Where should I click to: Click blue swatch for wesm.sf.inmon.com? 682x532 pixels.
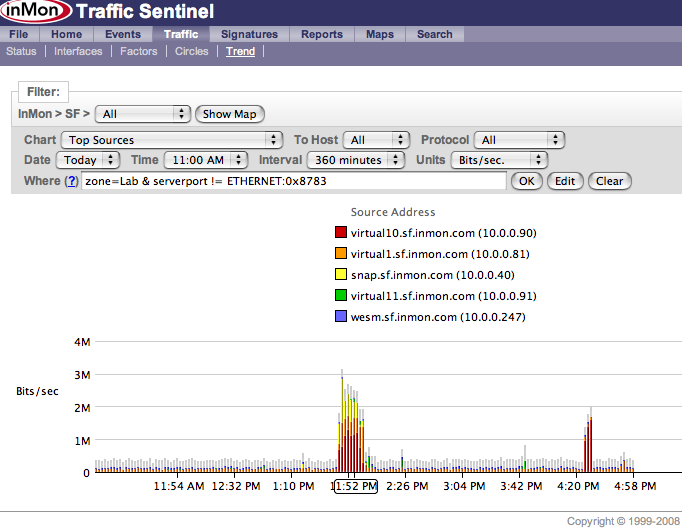coord(341,316)
